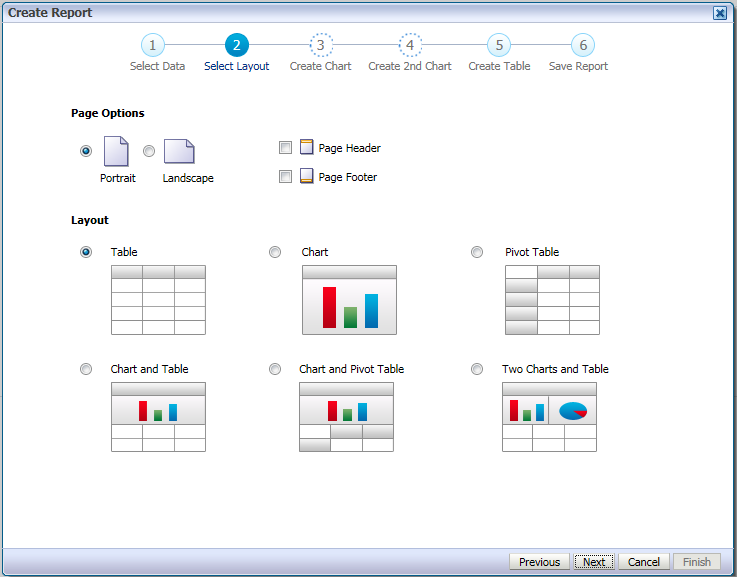This screenshot has height=577, width=737.
Task: Pick the Two Charts and Table radio button
Action: 477,369
